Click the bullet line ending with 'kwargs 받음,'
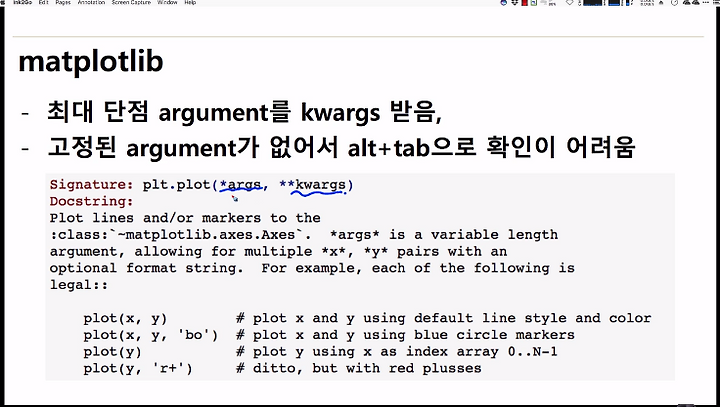 [x=244, y=112]
